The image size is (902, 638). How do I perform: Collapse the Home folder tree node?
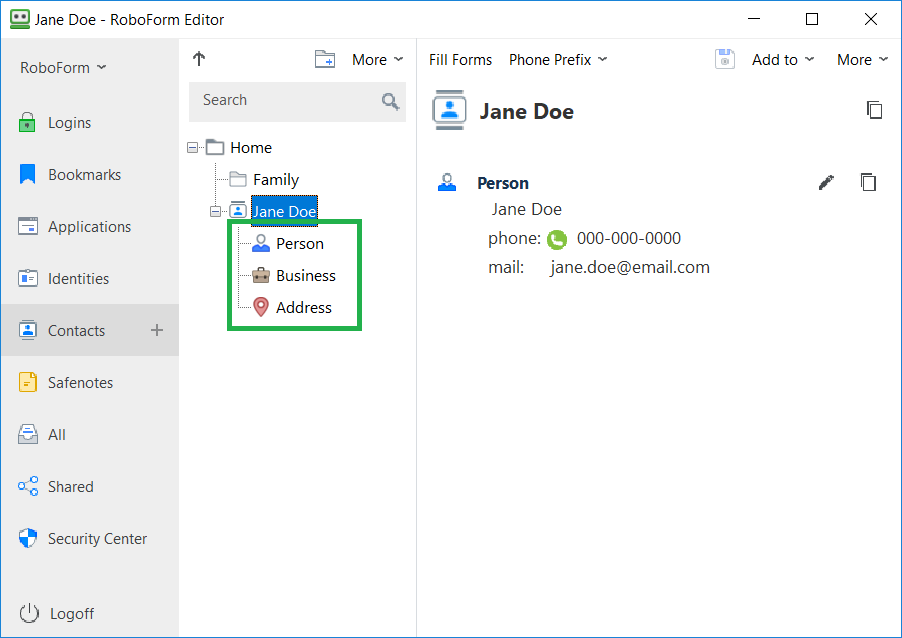193,148
